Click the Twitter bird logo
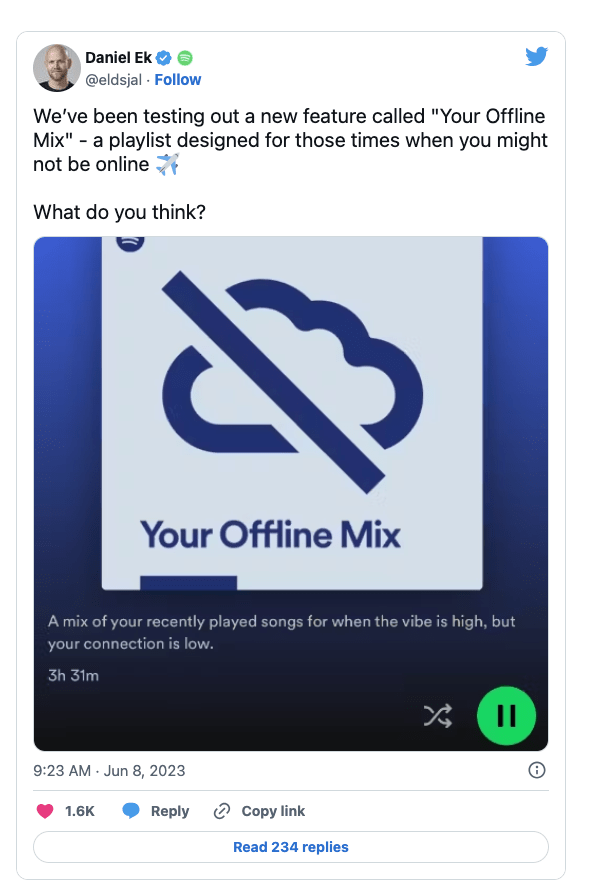 536,56
